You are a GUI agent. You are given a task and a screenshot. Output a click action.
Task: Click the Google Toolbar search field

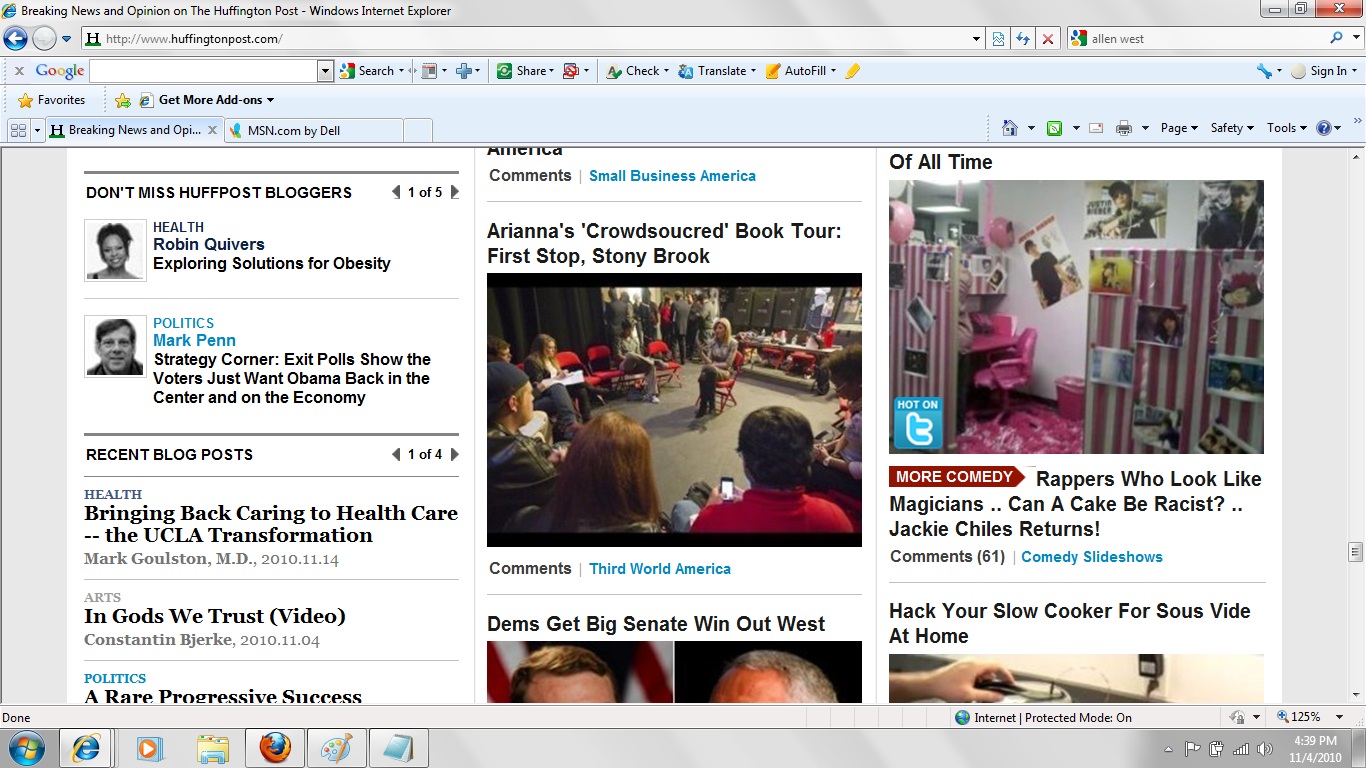(x=203, y=71)
